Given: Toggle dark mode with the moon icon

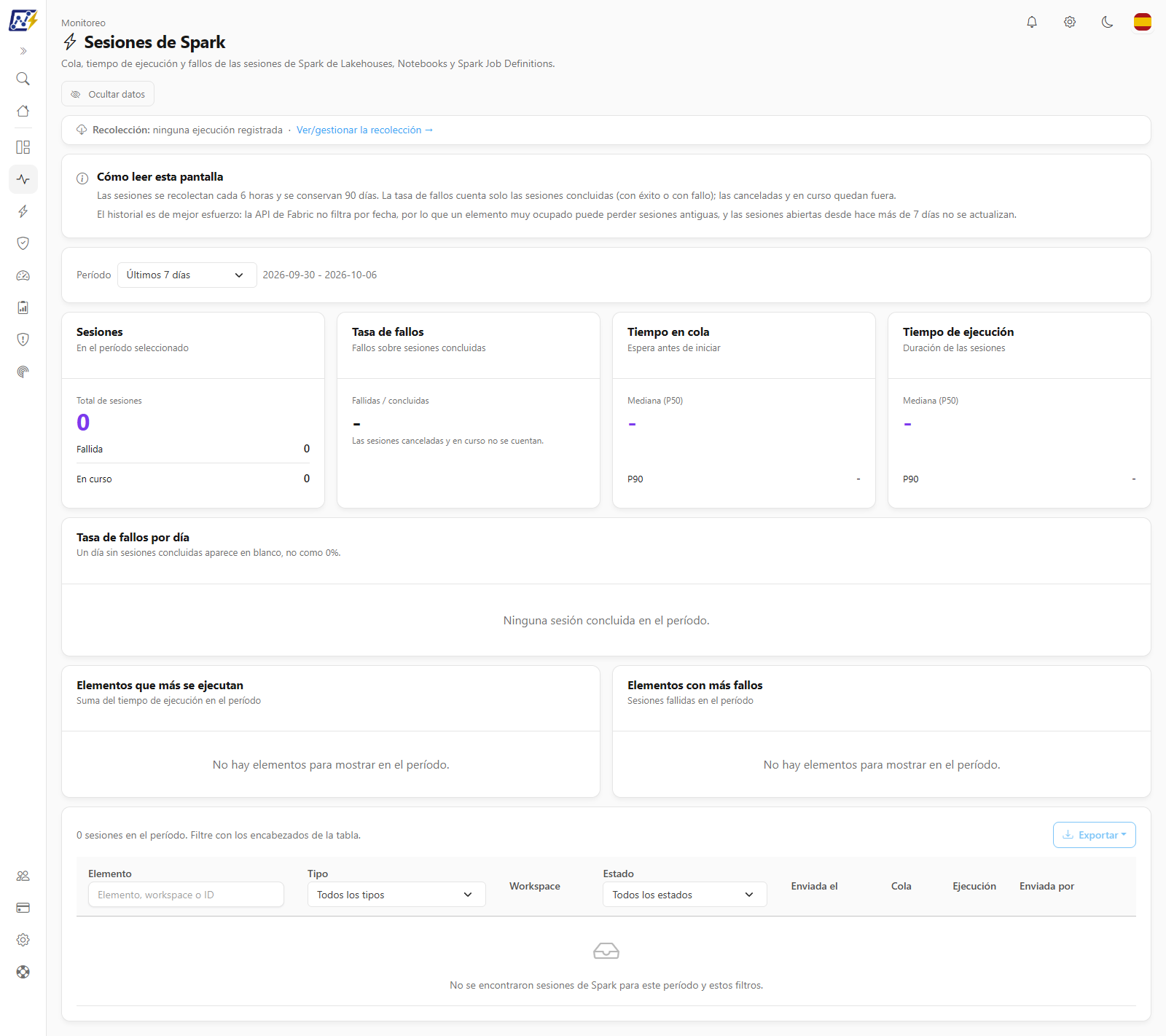Looking at the screenshot, I should (x=1108, y=22).
